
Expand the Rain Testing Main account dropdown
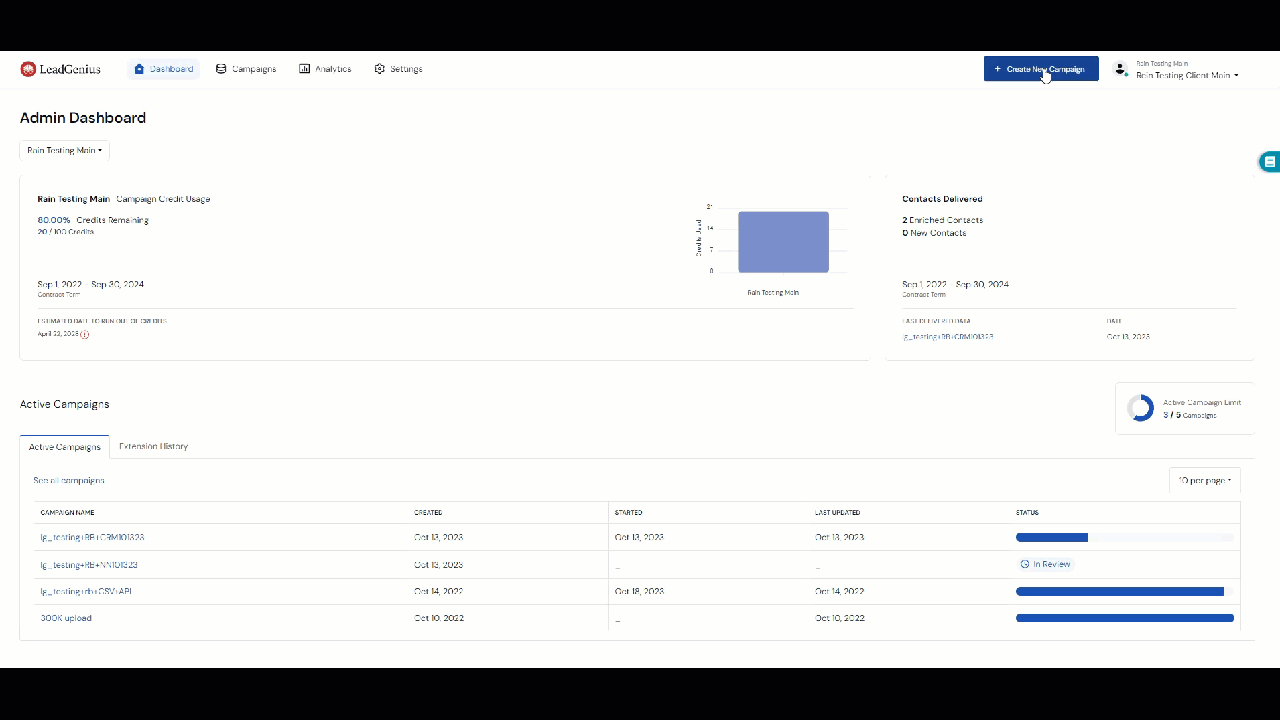[x=64, y=150]
